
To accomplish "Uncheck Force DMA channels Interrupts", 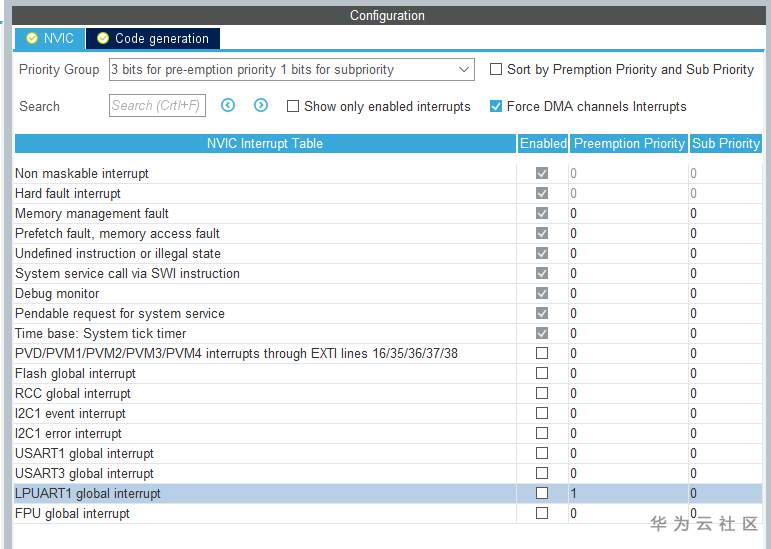I will tap(496, 106).
